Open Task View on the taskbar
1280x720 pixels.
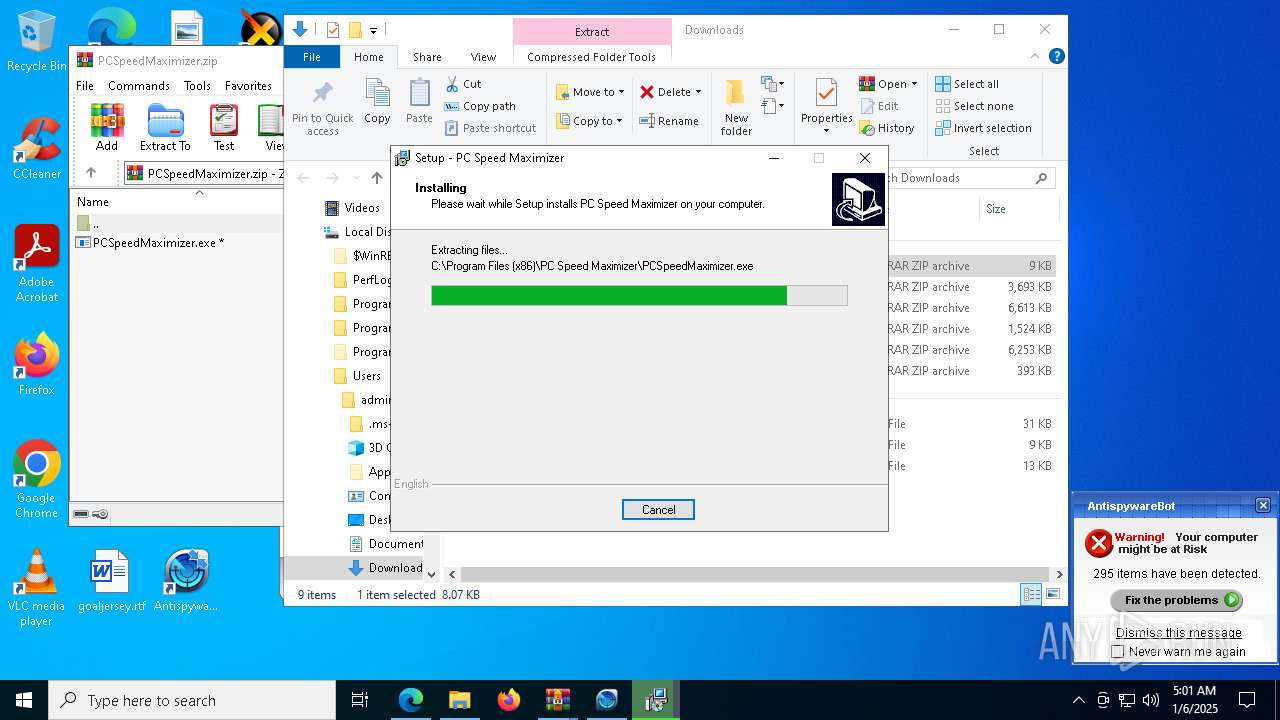[x=360, y=700]
